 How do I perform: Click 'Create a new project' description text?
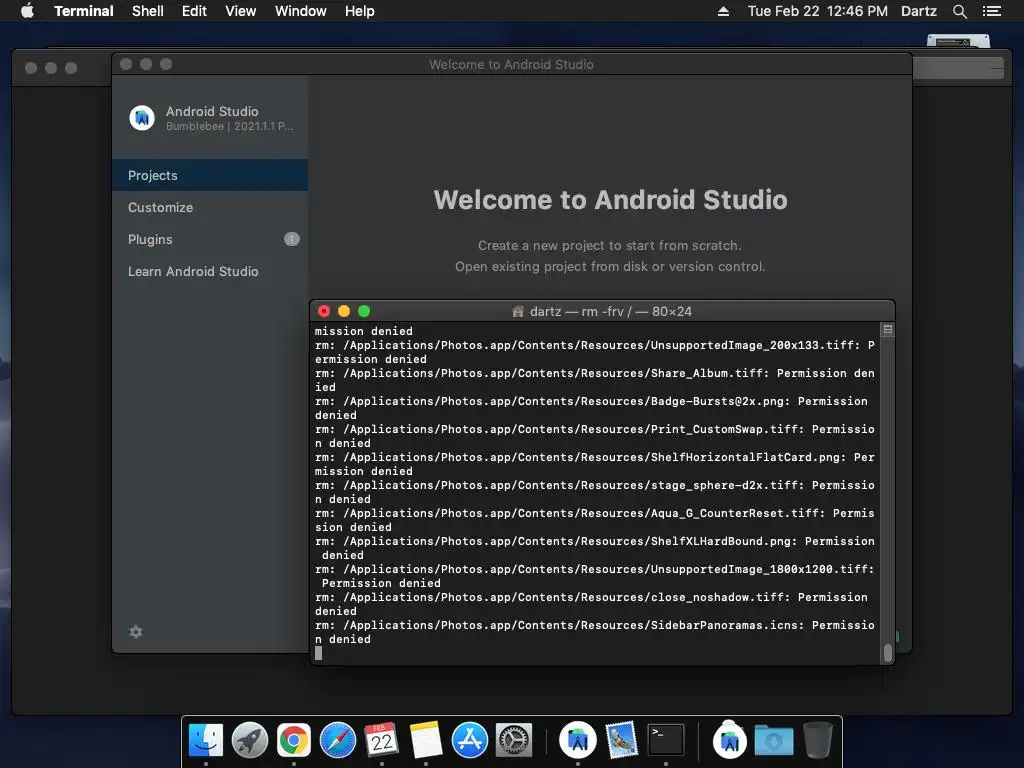[x=609, y=246]
